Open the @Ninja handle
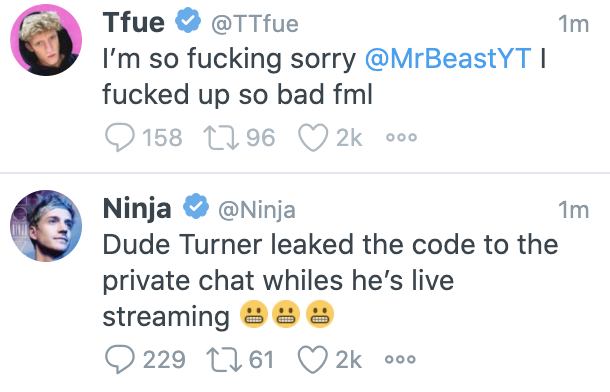610x392 pixels. pyautogui.click(x=257, y=210)
